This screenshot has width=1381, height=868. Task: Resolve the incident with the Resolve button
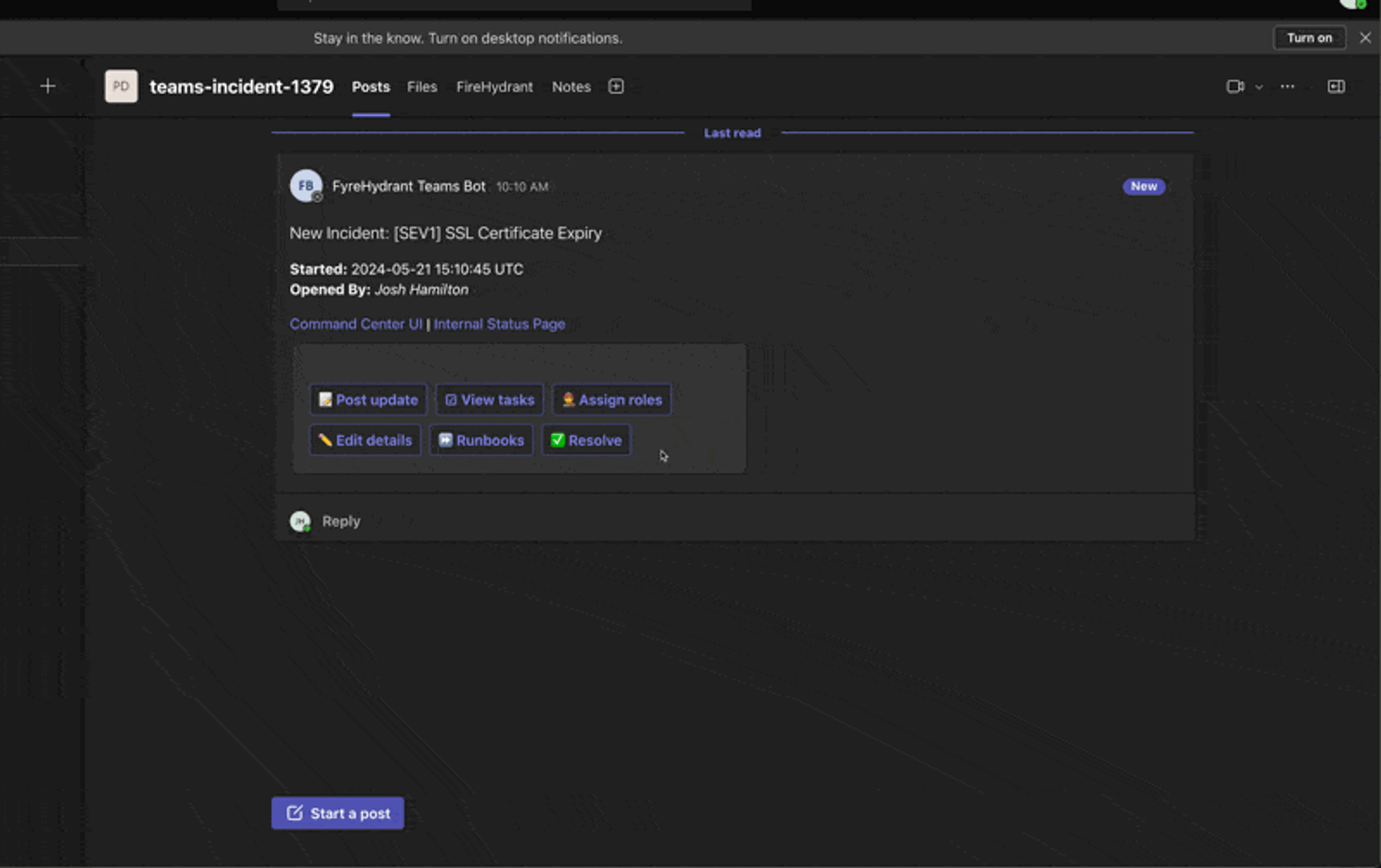585,441
